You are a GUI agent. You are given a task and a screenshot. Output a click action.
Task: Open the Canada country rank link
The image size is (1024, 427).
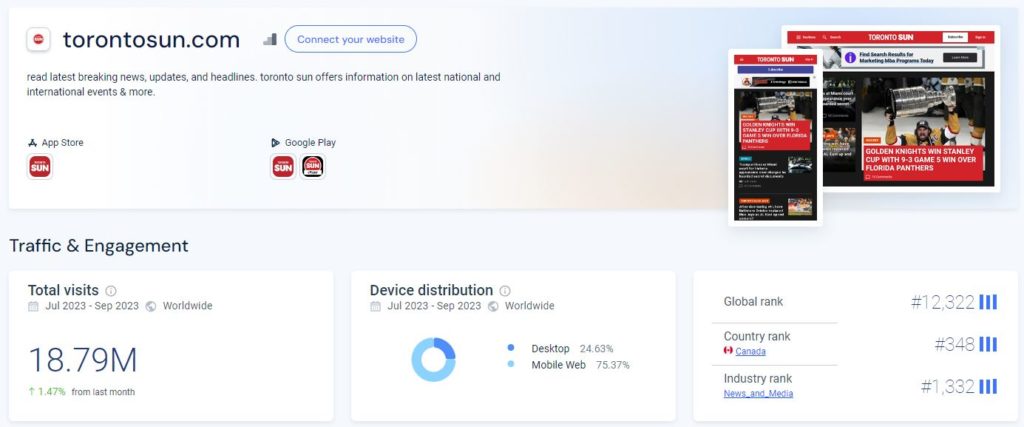point(750,351)
